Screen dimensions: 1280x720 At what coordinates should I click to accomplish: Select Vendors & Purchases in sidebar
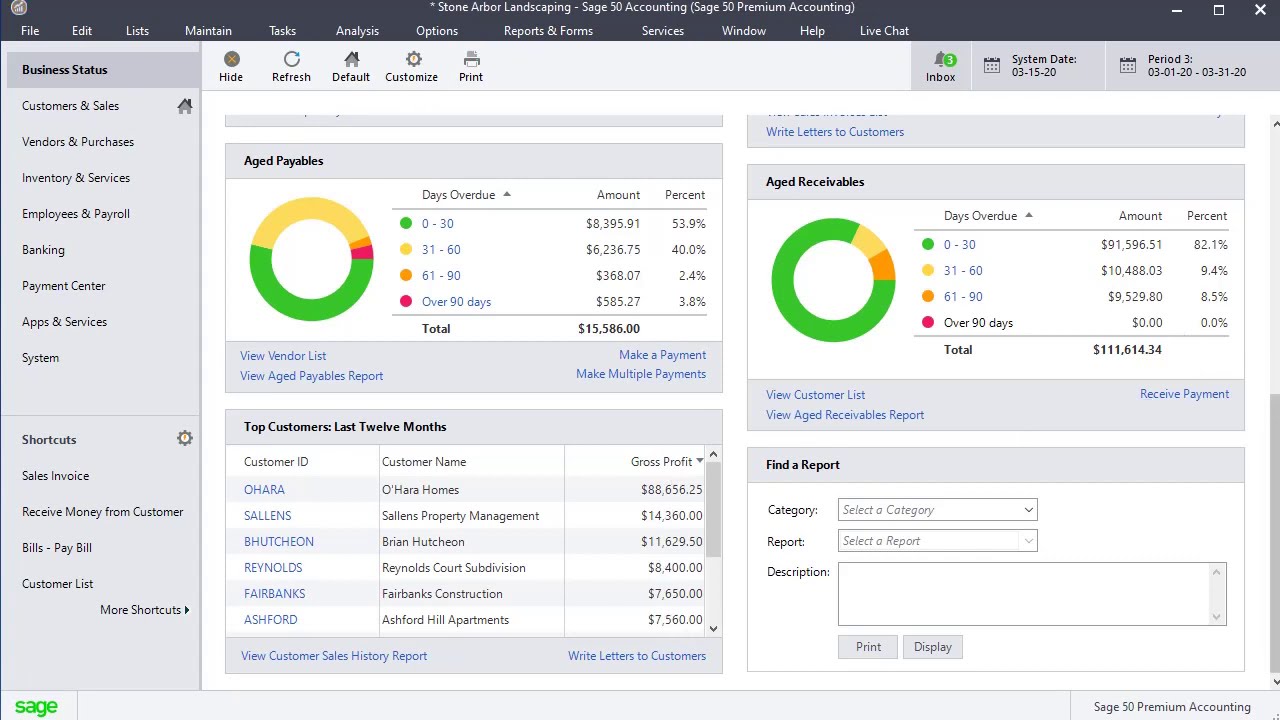click(x=78, y=142)
